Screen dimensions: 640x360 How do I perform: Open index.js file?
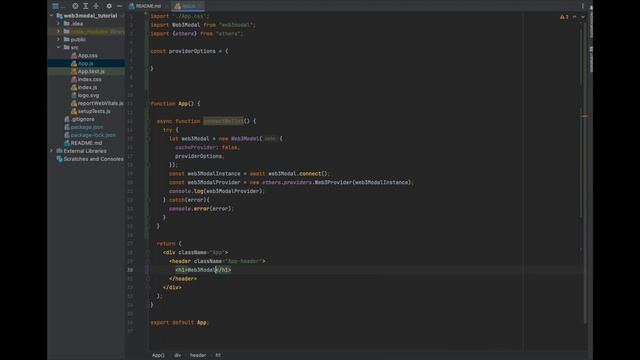[x=87, y=87]
